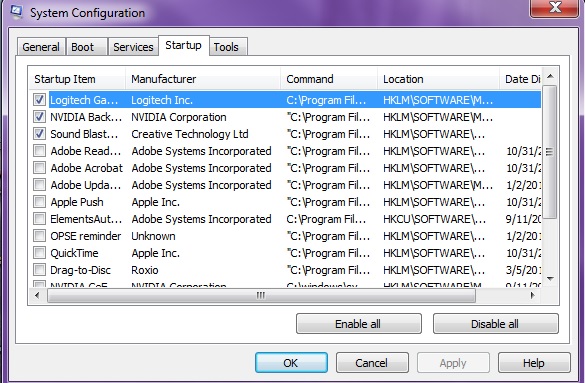Screen dimensions: 585x383
Task: Click the vertical scrollbar thumb
Action: (x=550, y=152)
